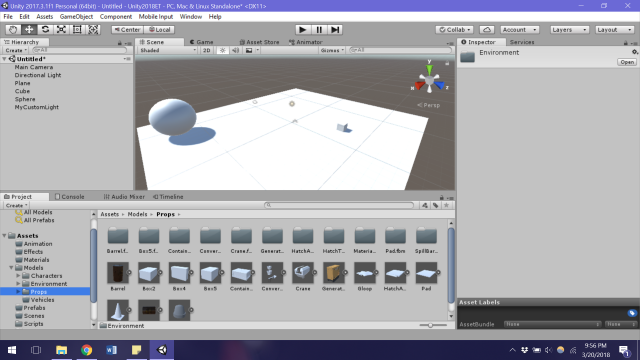640x360 pixels.
Task: Select the Rect Transform tool
Action: click(77, 29)
